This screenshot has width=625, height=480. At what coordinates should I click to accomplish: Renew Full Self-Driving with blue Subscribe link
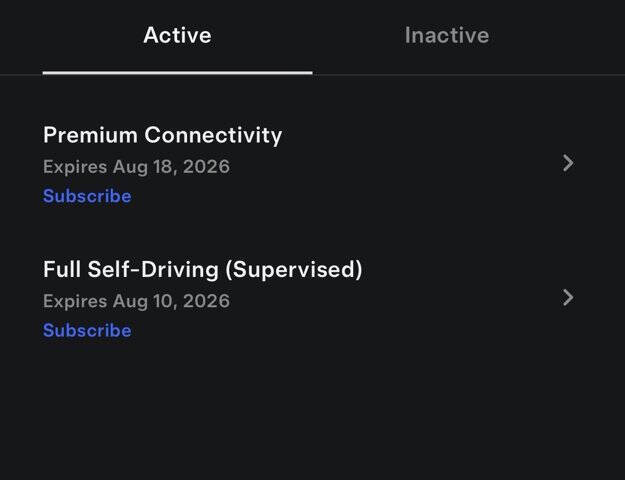(x=87, y=330)
